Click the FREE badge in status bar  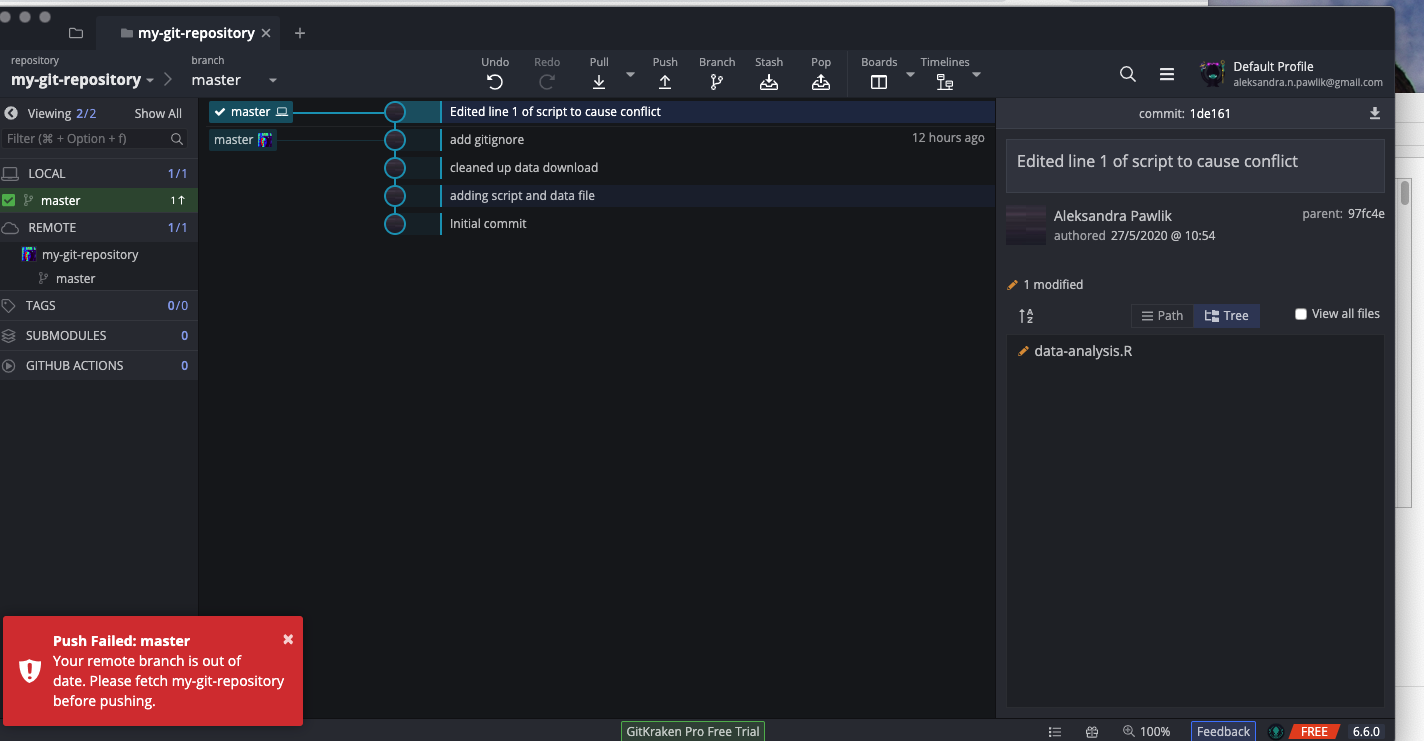(1313, 732)
